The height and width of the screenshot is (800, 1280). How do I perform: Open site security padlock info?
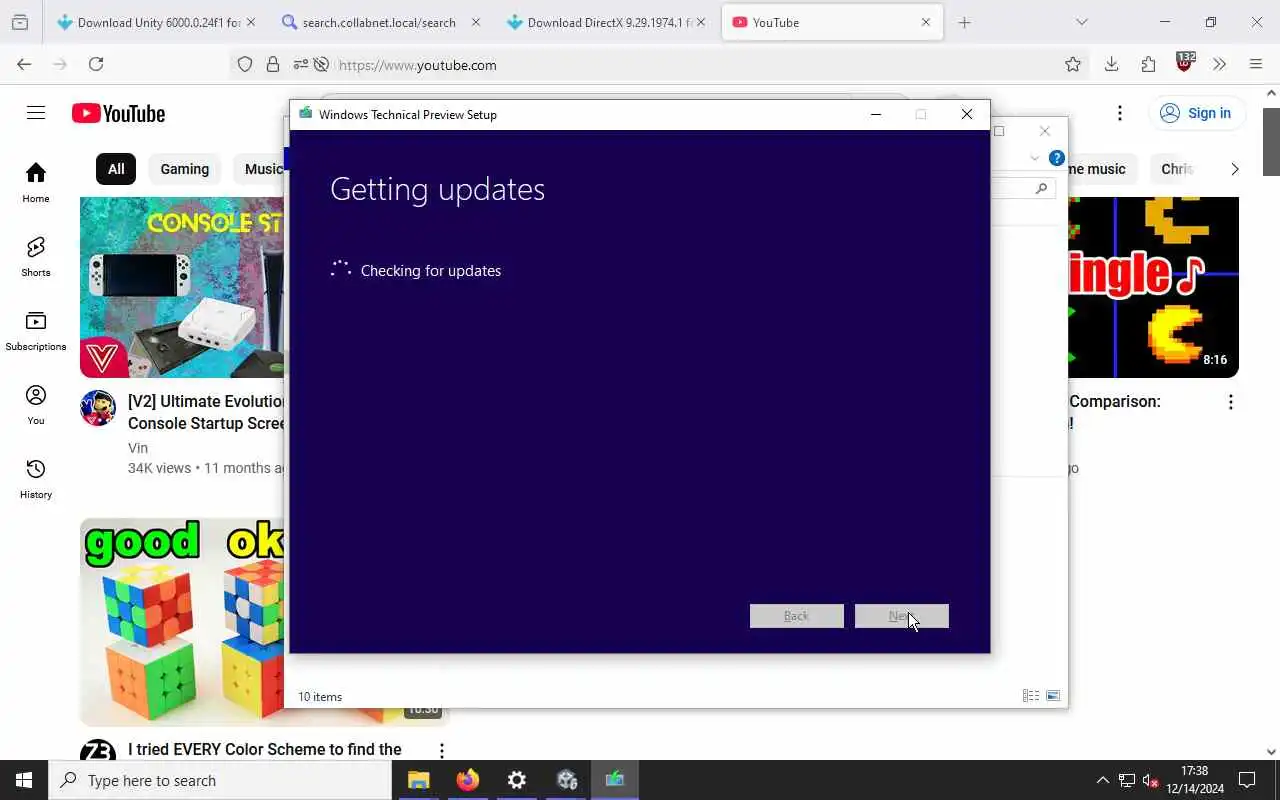point(273,64)
